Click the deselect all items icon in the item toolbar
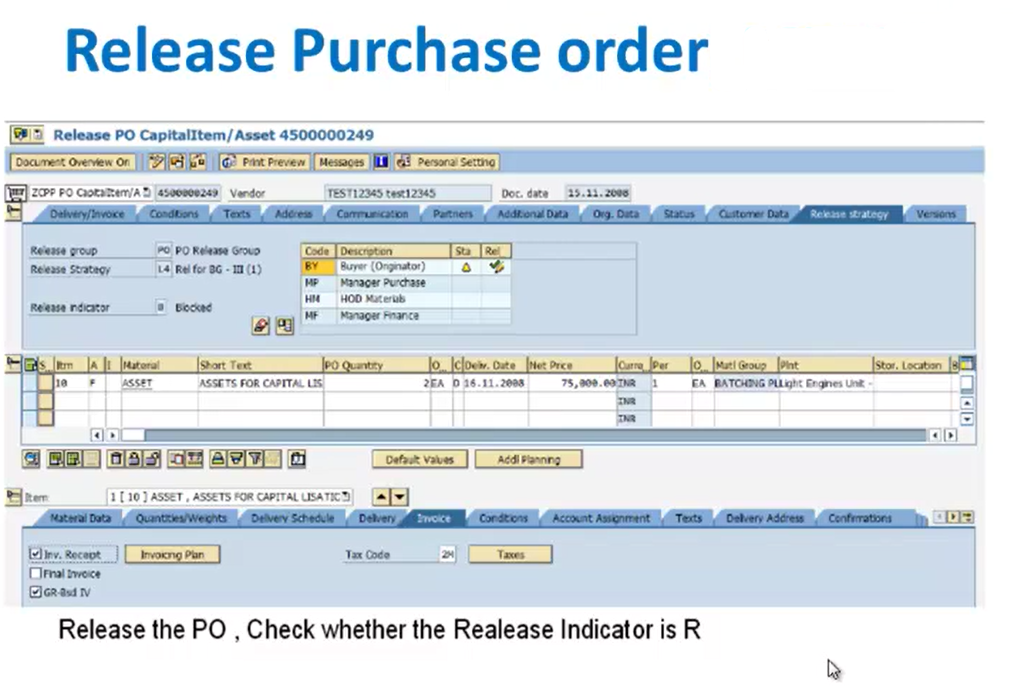This screenshot has width=1013, height=692. tap(73, 459)
